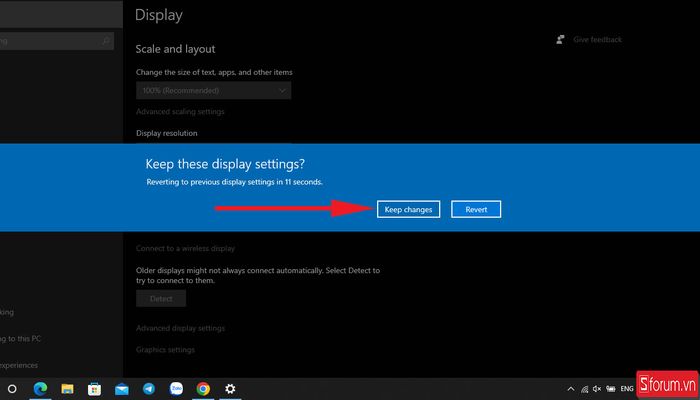Open Zalo from the taskbar
This screenshot has width=700, height=400.
click(x=176, y=388)
